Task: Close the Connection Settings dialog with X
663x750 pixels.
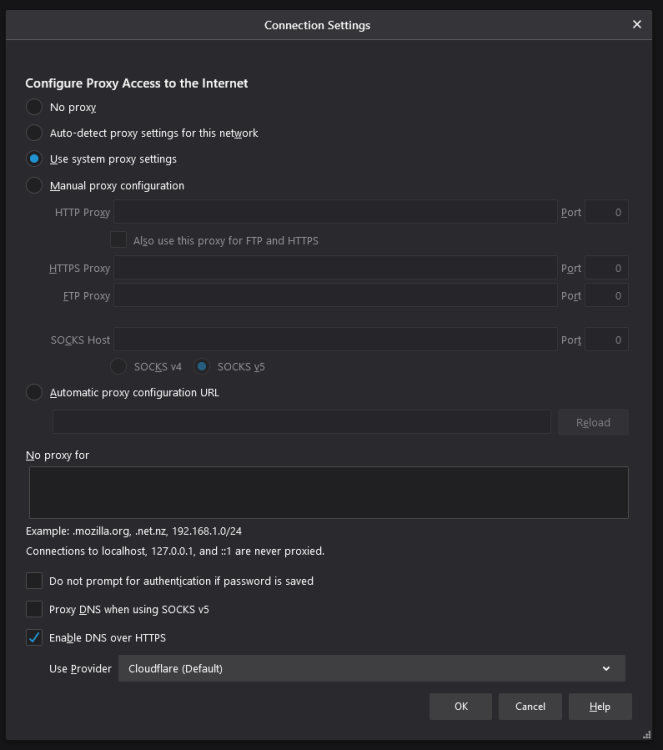Action: pos(637,24)
